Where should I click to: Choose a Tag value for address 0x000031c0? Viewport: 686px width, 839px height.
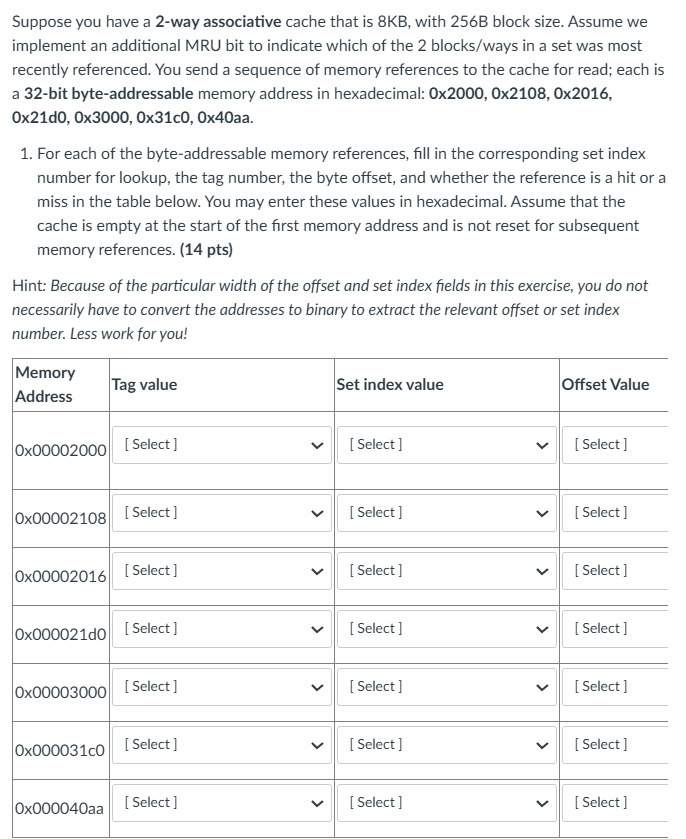tap(222, 744)
